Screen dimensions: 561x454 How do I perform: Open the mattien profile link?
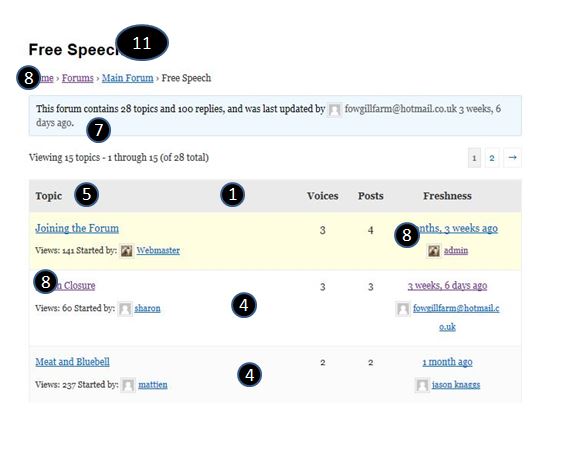(x=153, y=385)
